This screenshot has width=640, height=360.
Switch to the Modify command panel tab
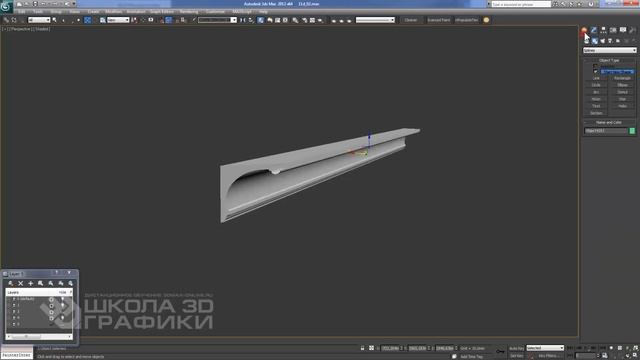pos(593,30)
